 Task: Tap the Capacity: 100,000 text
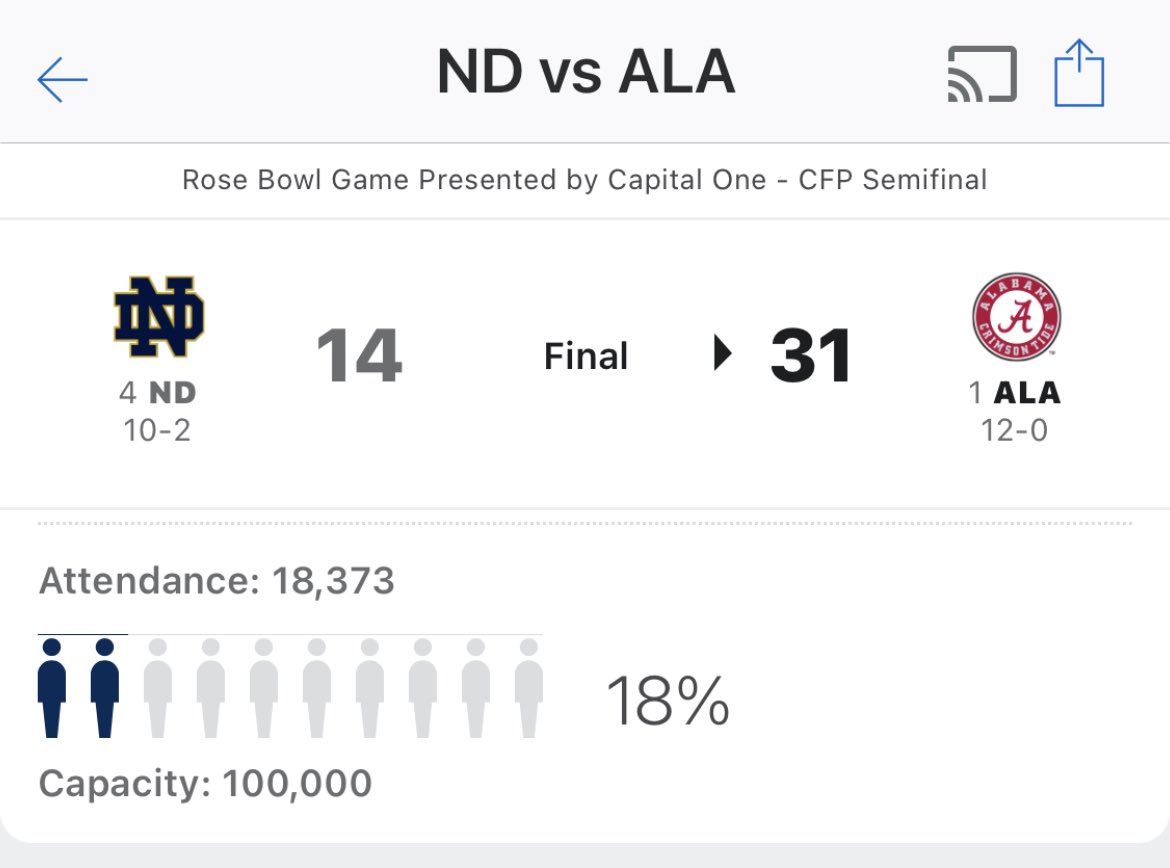tap(205, 783)
